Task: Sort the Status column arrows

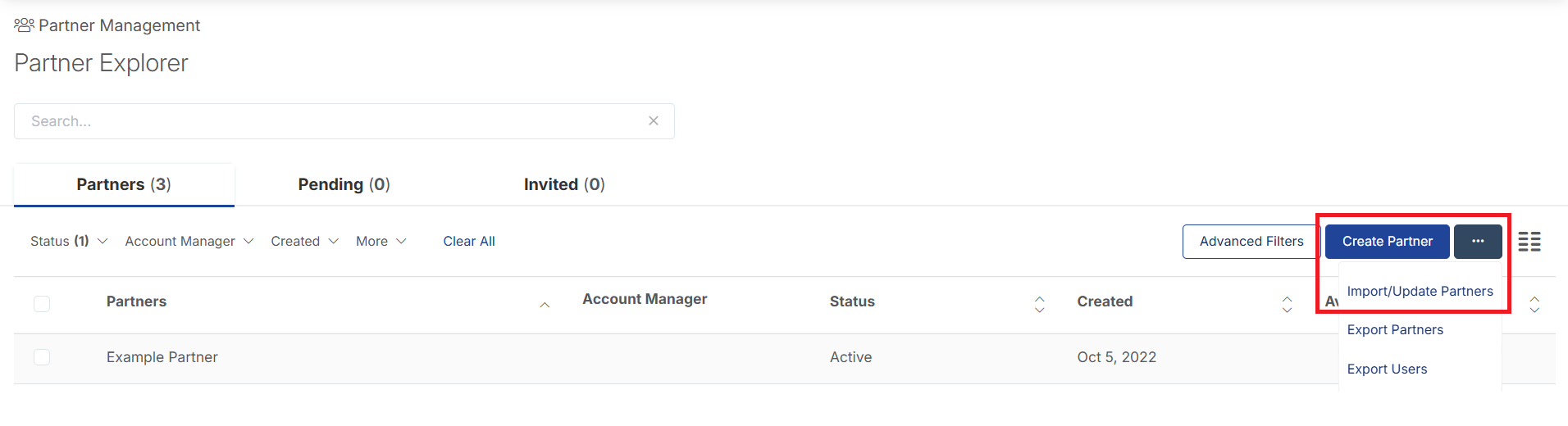Action: point(1040,305)
